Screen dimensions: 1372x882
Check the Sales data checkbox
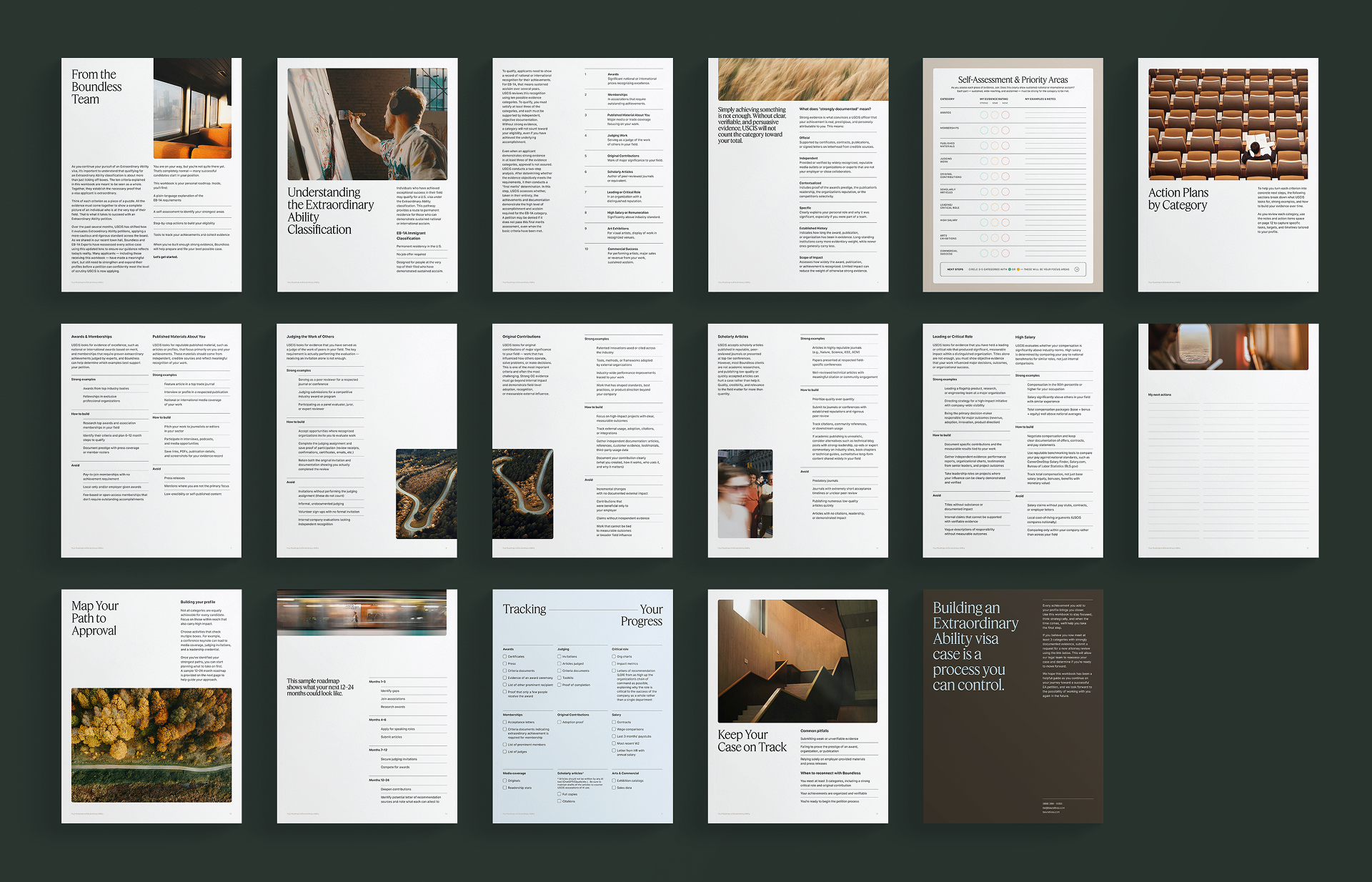[x=614, y=788]
